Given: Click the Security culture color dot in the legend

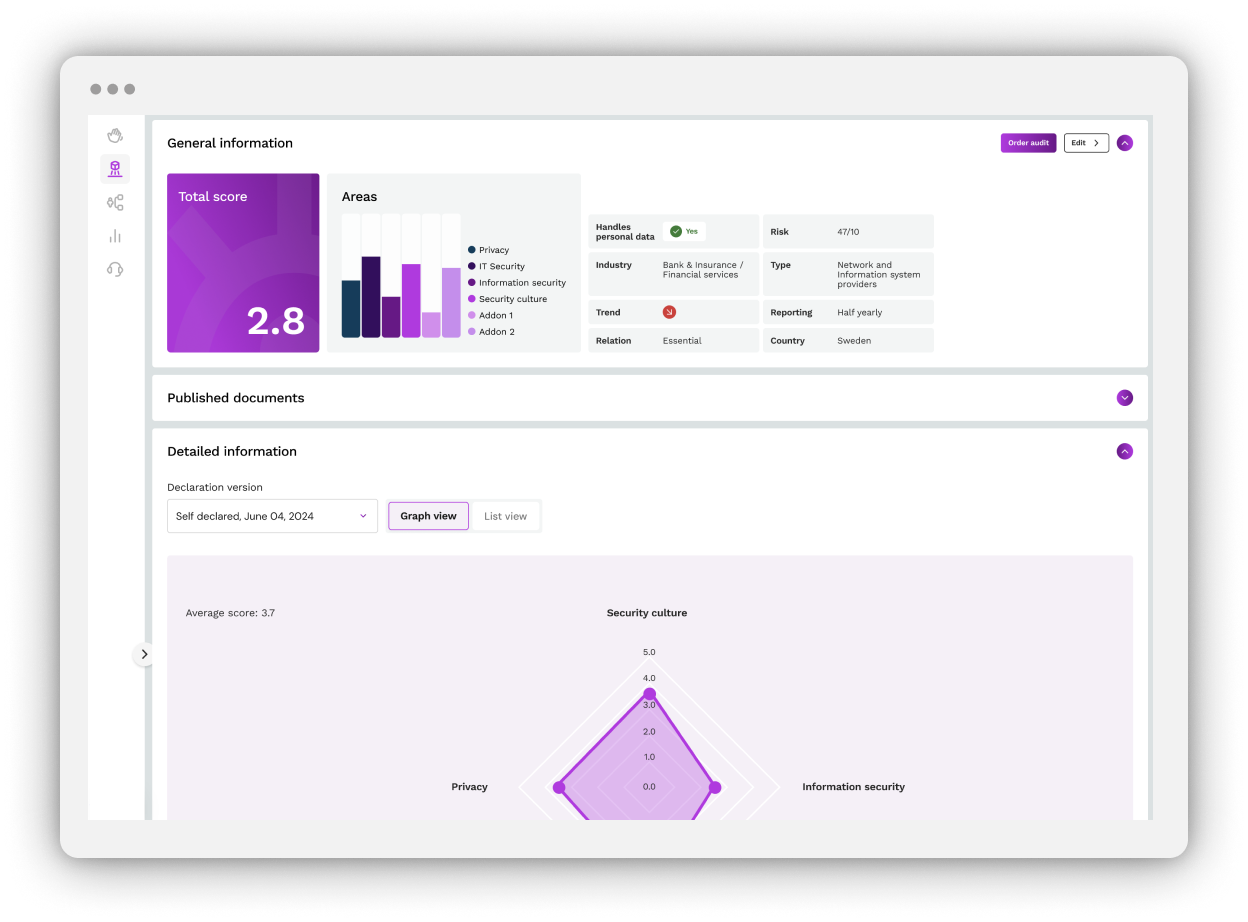Looking at the screenshot, I should point(471,298).
